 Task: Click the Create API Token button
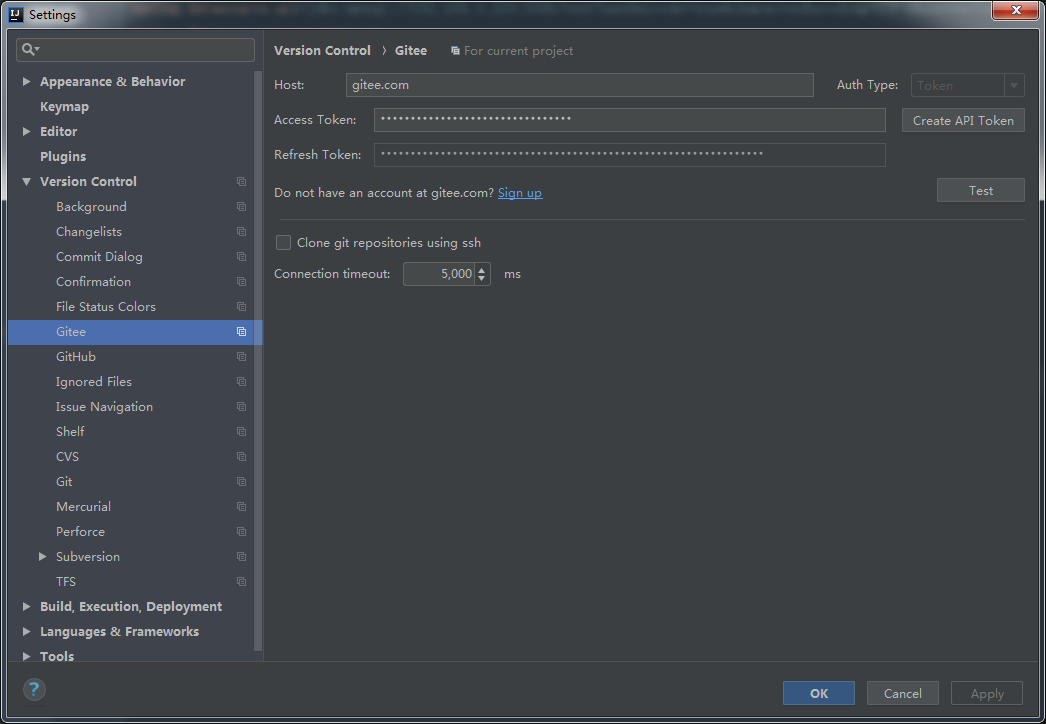pos(963,121)
